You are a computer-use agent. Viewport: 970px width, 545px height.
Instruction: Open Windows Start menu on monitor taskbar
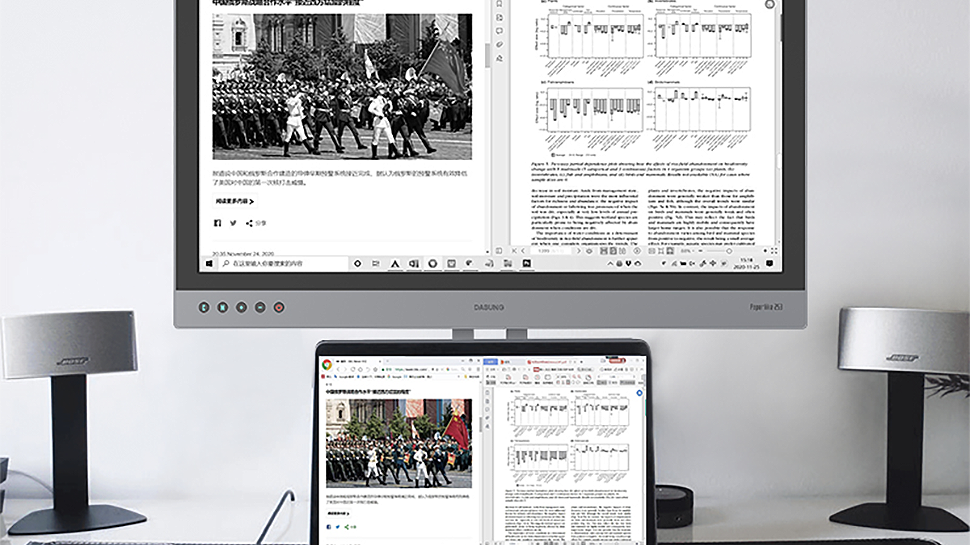209,264
